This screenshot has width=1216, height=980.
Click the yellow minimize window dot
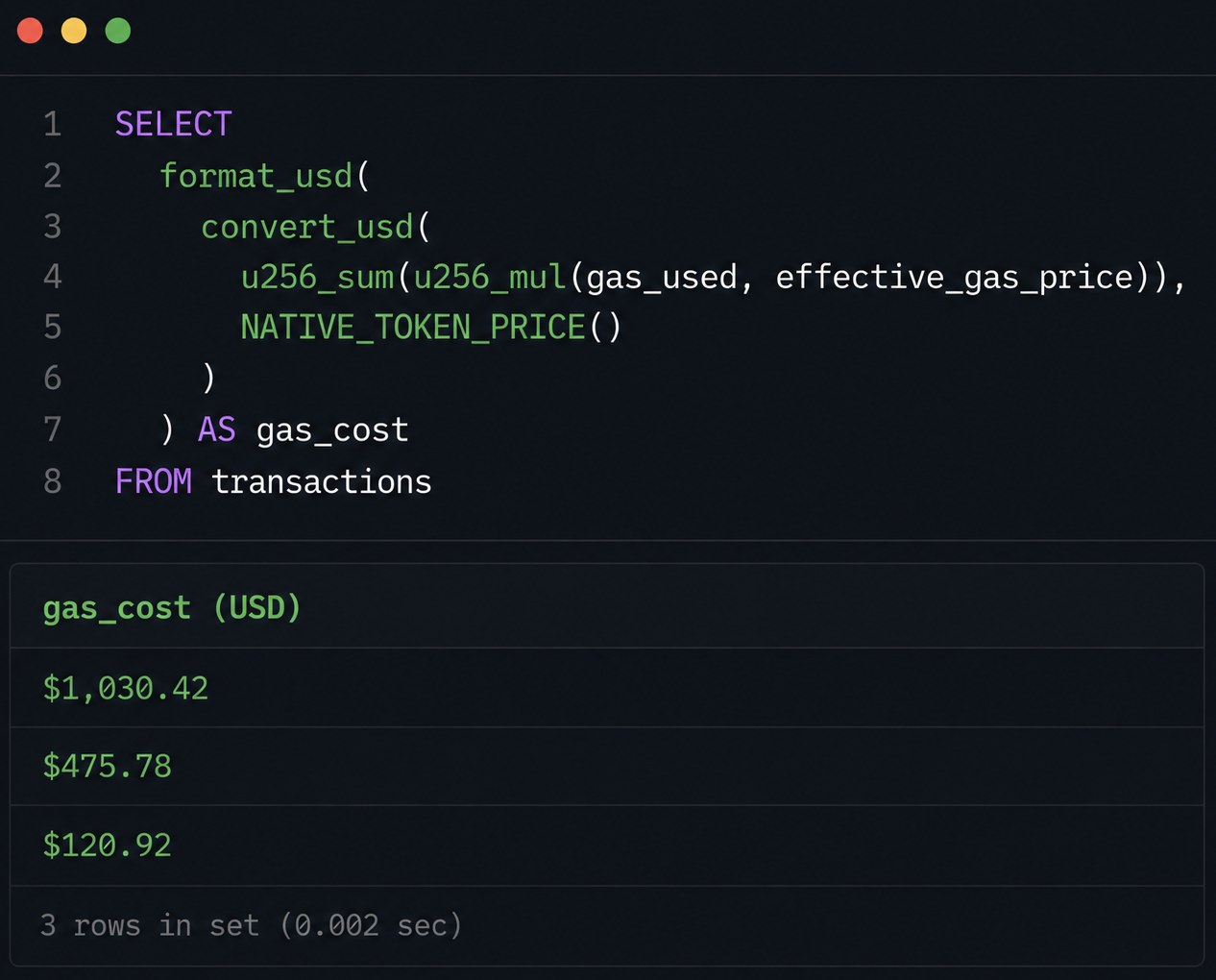pos(74,31)
